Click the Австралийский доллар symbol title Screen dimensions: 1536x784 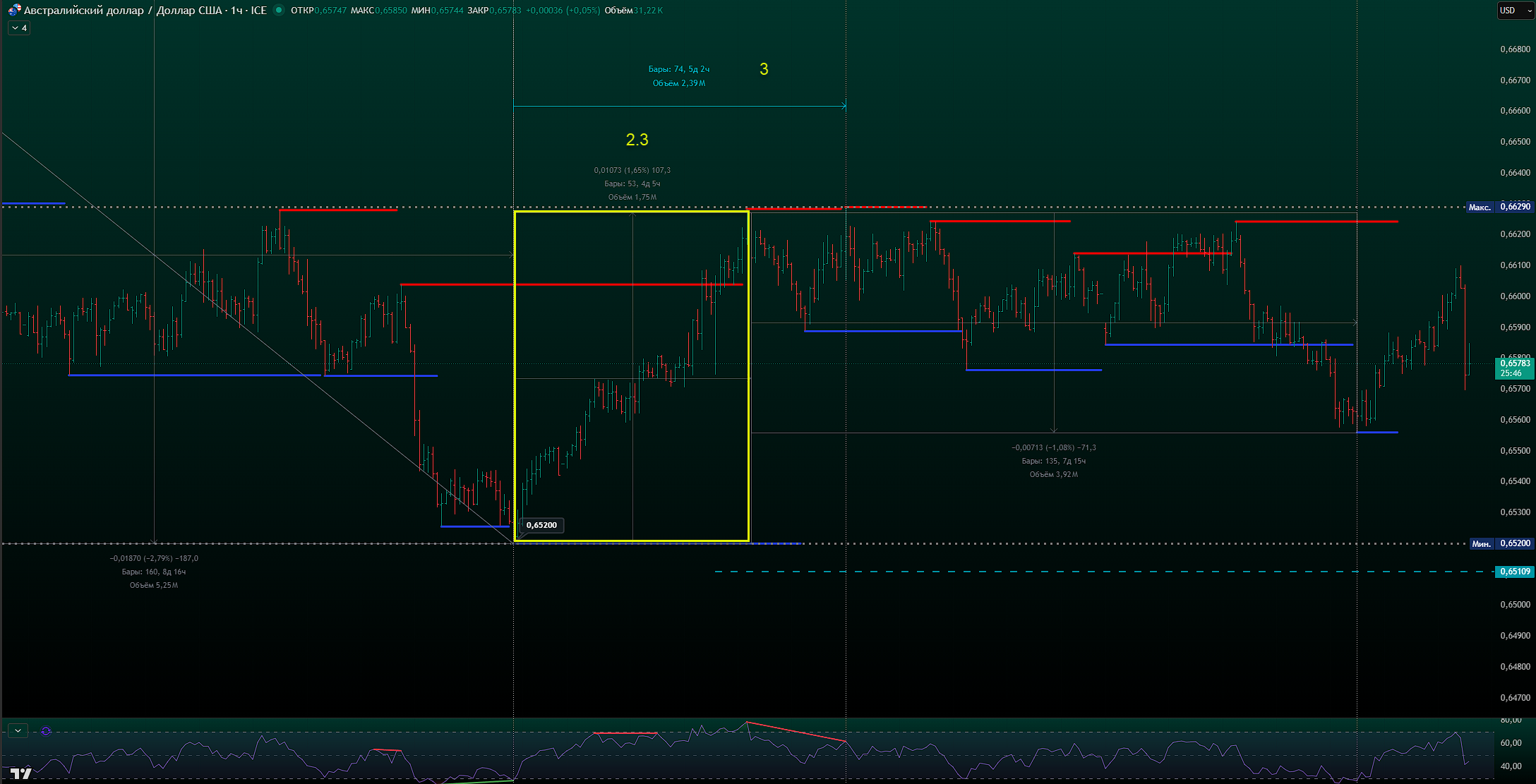[x=83, y=11]
